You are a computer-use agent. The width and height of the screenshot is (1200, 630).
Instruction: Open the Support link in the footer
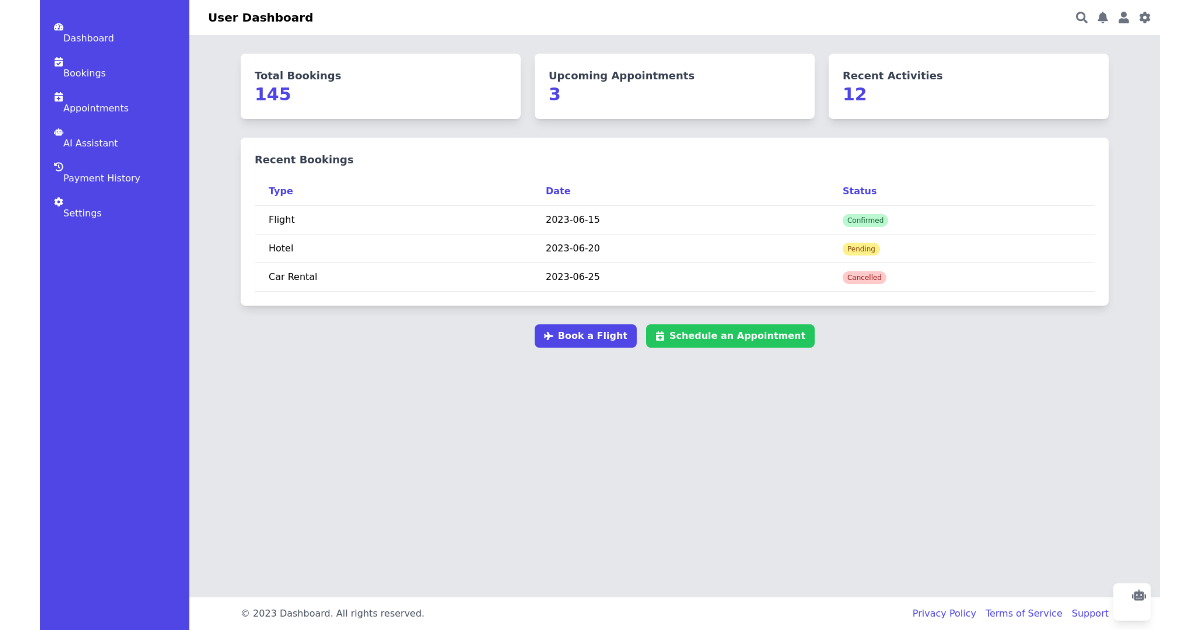coord(1090,613)
